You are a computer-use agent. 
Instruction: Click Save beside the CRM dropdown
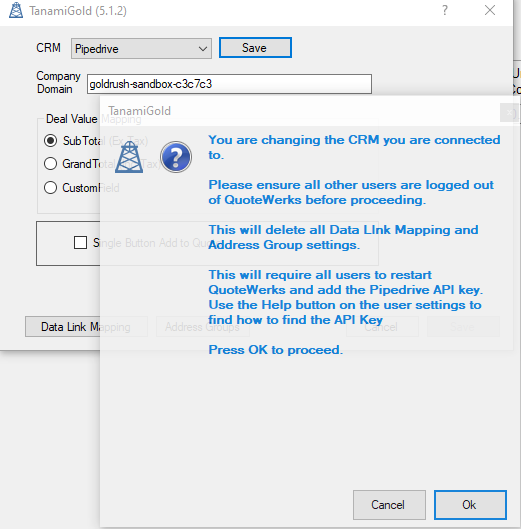(x=255, y=48)
